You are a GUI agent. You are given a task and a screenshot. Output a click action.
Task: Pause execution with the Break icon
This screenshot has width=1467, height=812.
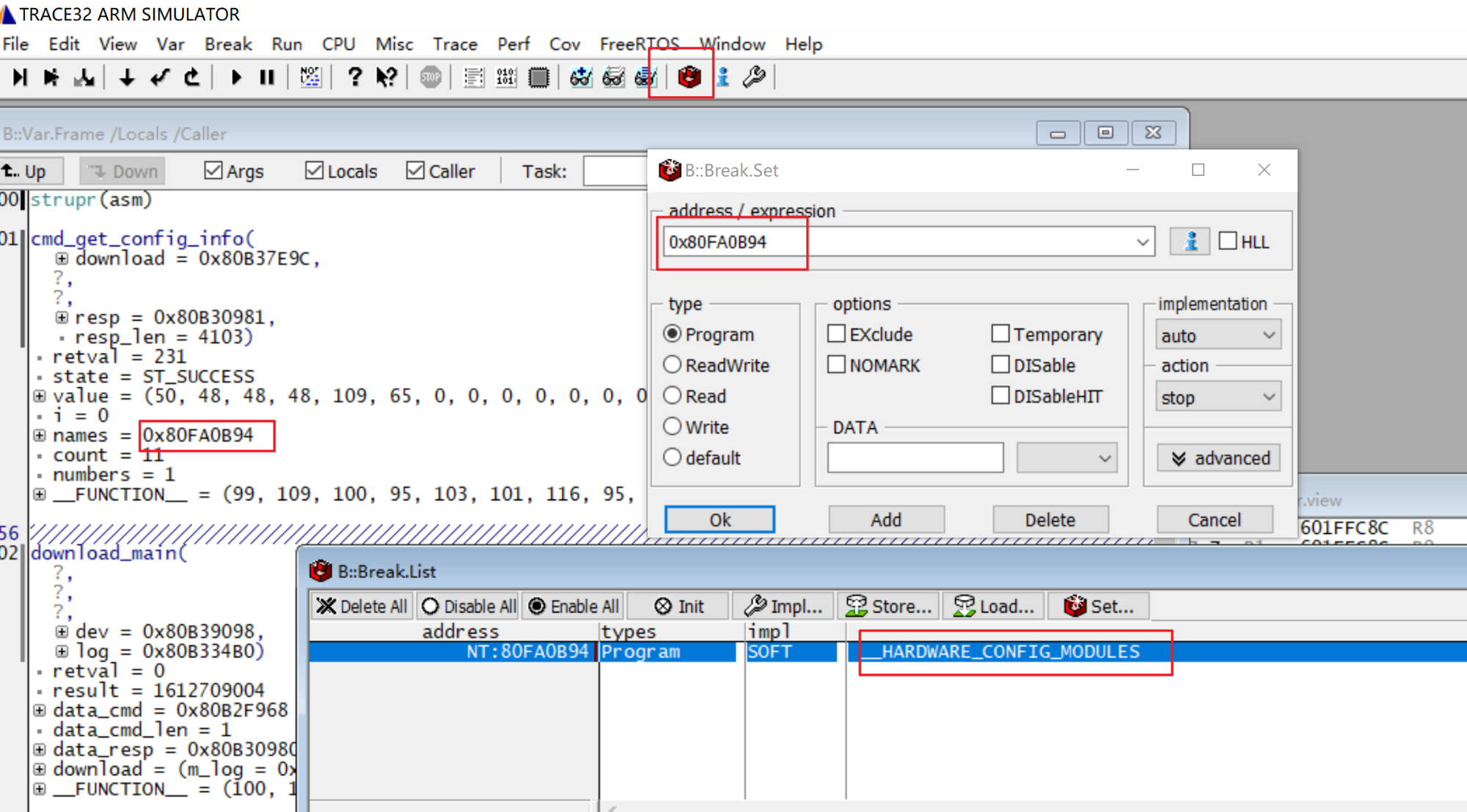(267, 77)
